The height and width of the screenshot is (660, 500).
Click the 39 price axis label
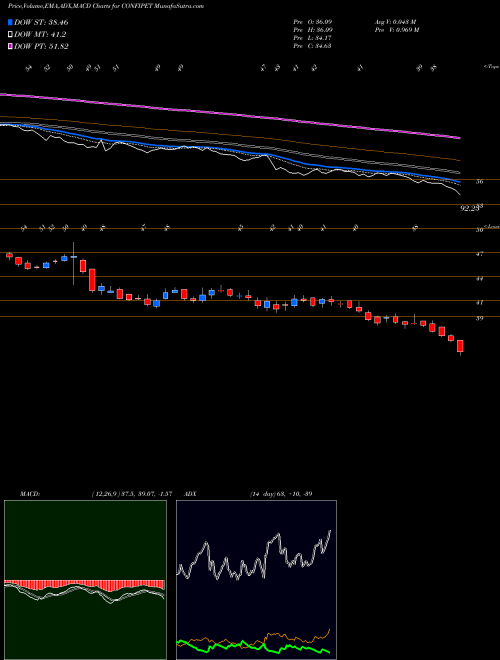click(479, 319)
